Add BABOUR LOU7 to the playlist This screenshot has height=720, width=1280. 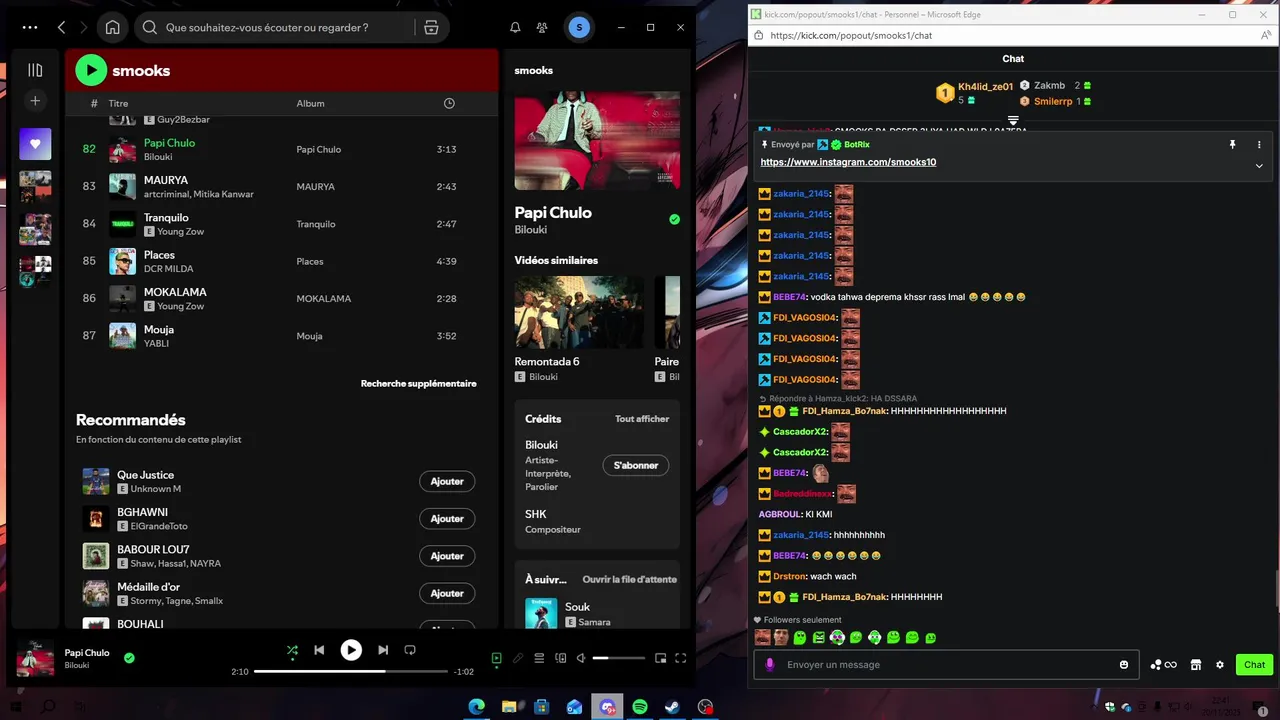coord(447,556)
